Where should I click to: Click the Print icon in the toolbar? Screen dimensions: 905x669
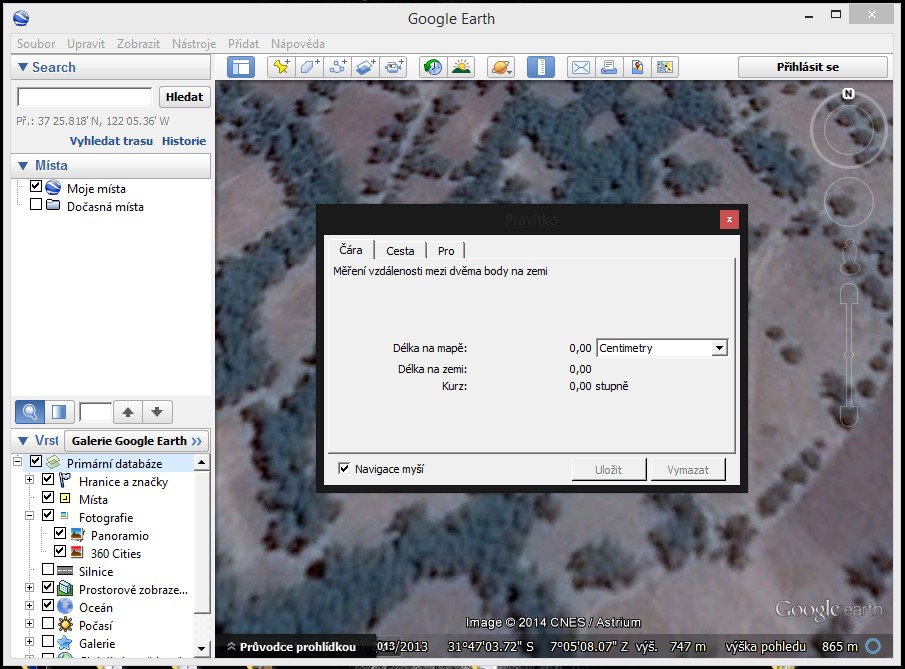pyautogui.click(x=608, y=67)
